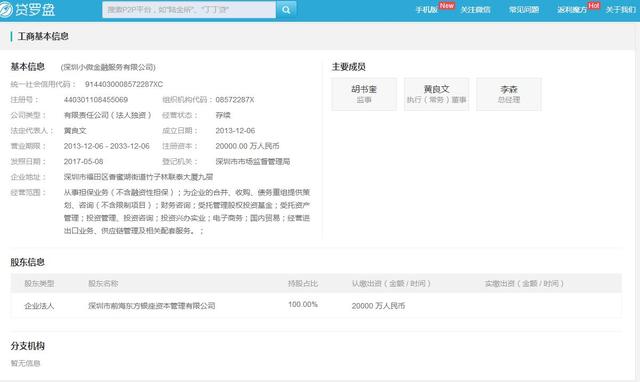The image size is (640, 382).
Task: Click the 实缴出资 column header
Action: click(x=524, y=284)
